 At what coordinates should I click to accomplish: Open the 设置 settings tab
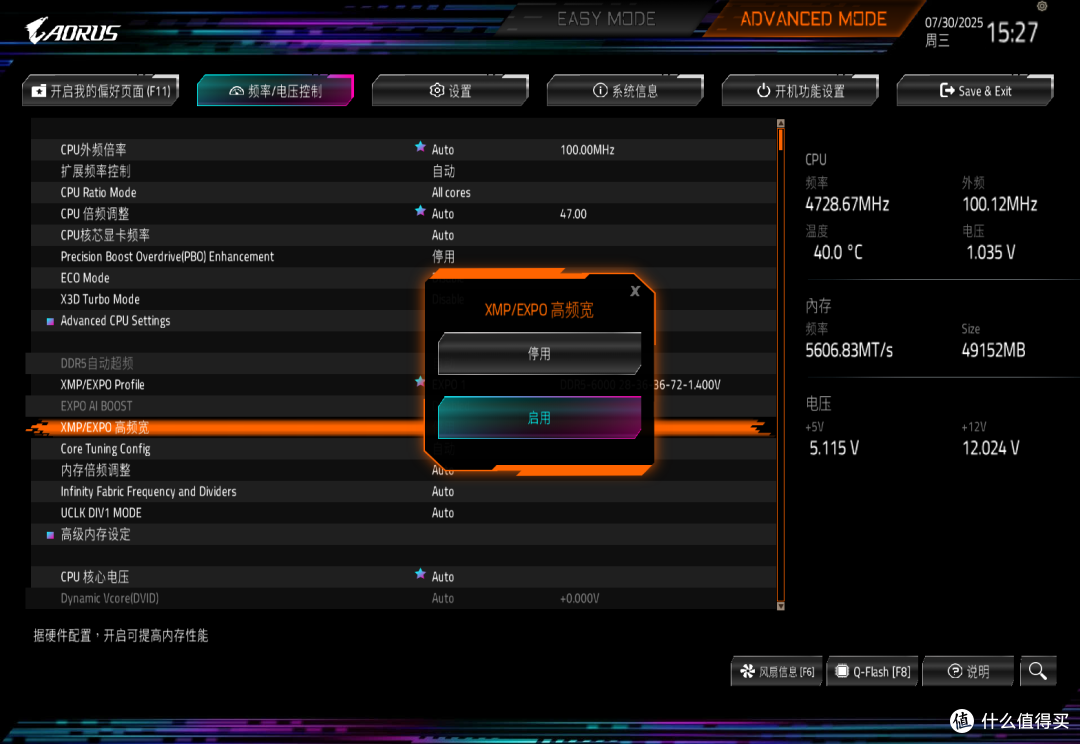(450, 90)
